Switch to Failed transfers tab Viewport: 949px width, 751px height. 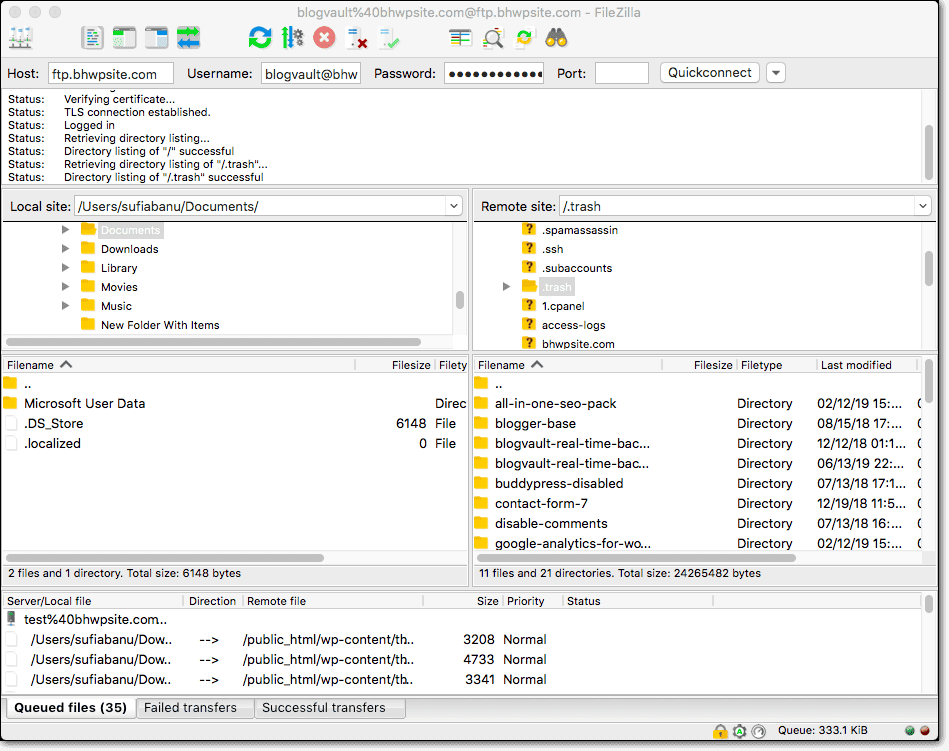click(x=190, y=707)
